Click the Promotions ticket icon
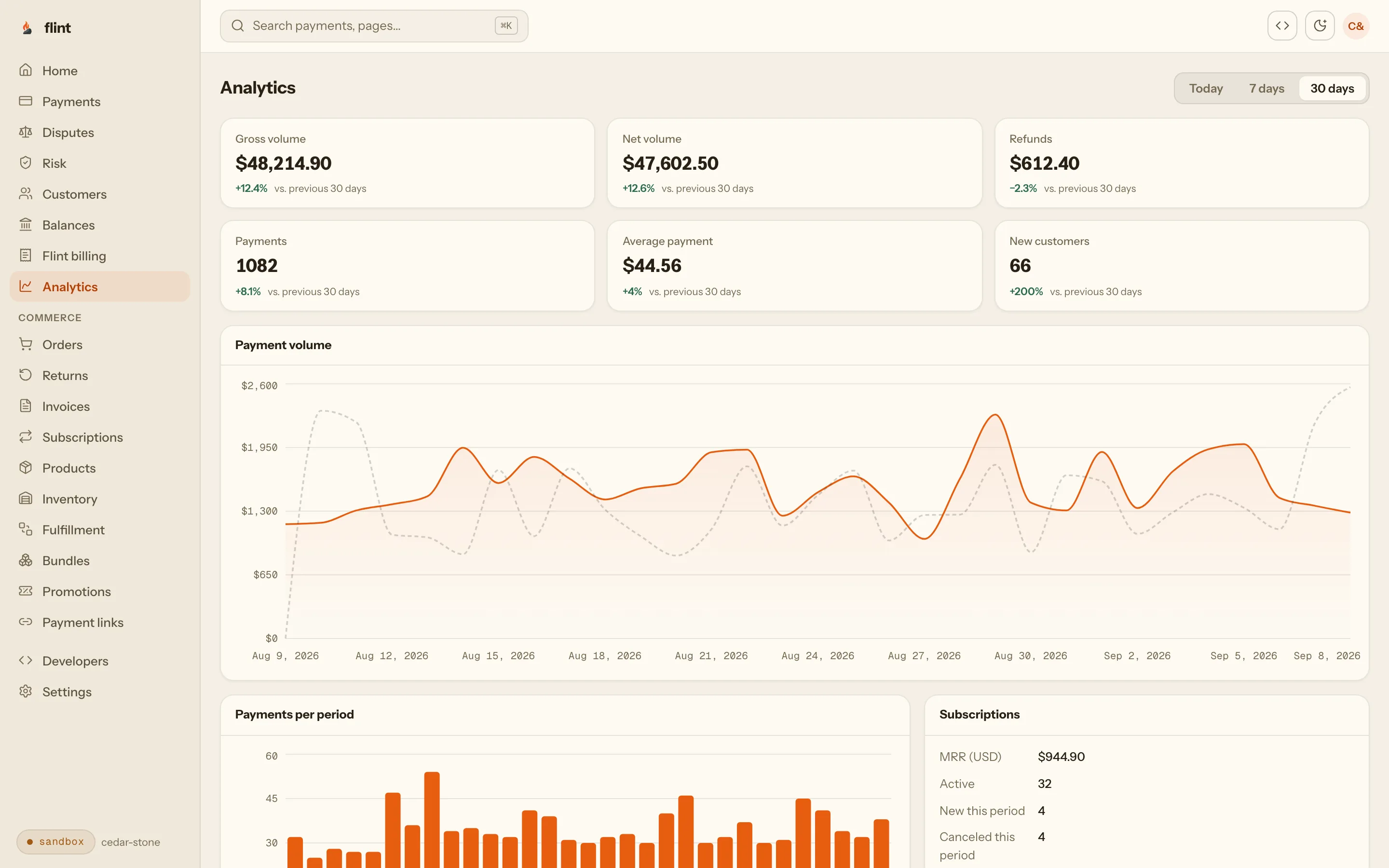 [25, 591]
